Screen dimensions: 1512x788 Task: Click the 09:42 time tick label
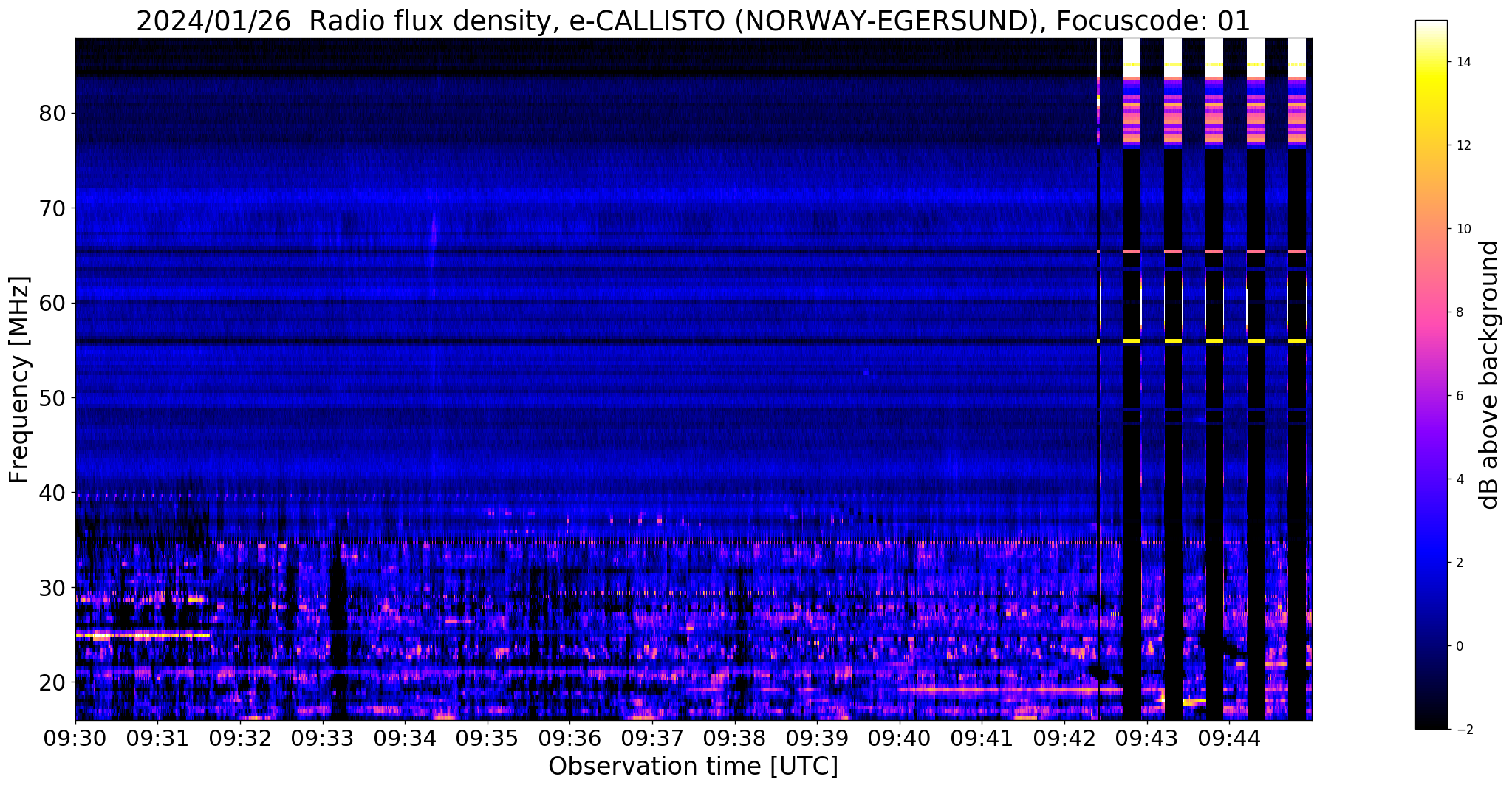(x=1064, y=737)
